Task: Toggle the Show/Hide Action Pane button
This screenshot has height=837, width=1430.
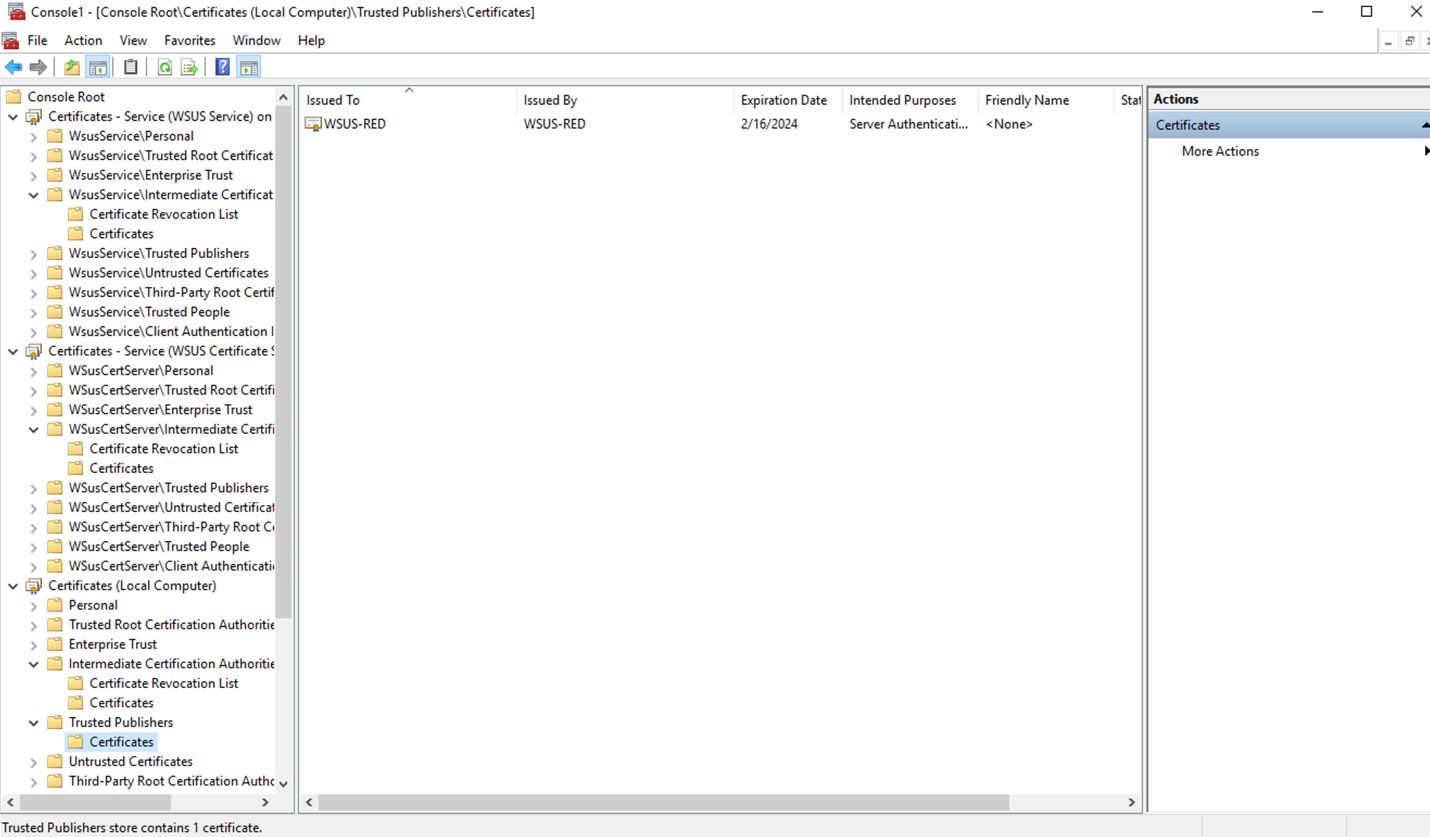Action: point(249,67)
